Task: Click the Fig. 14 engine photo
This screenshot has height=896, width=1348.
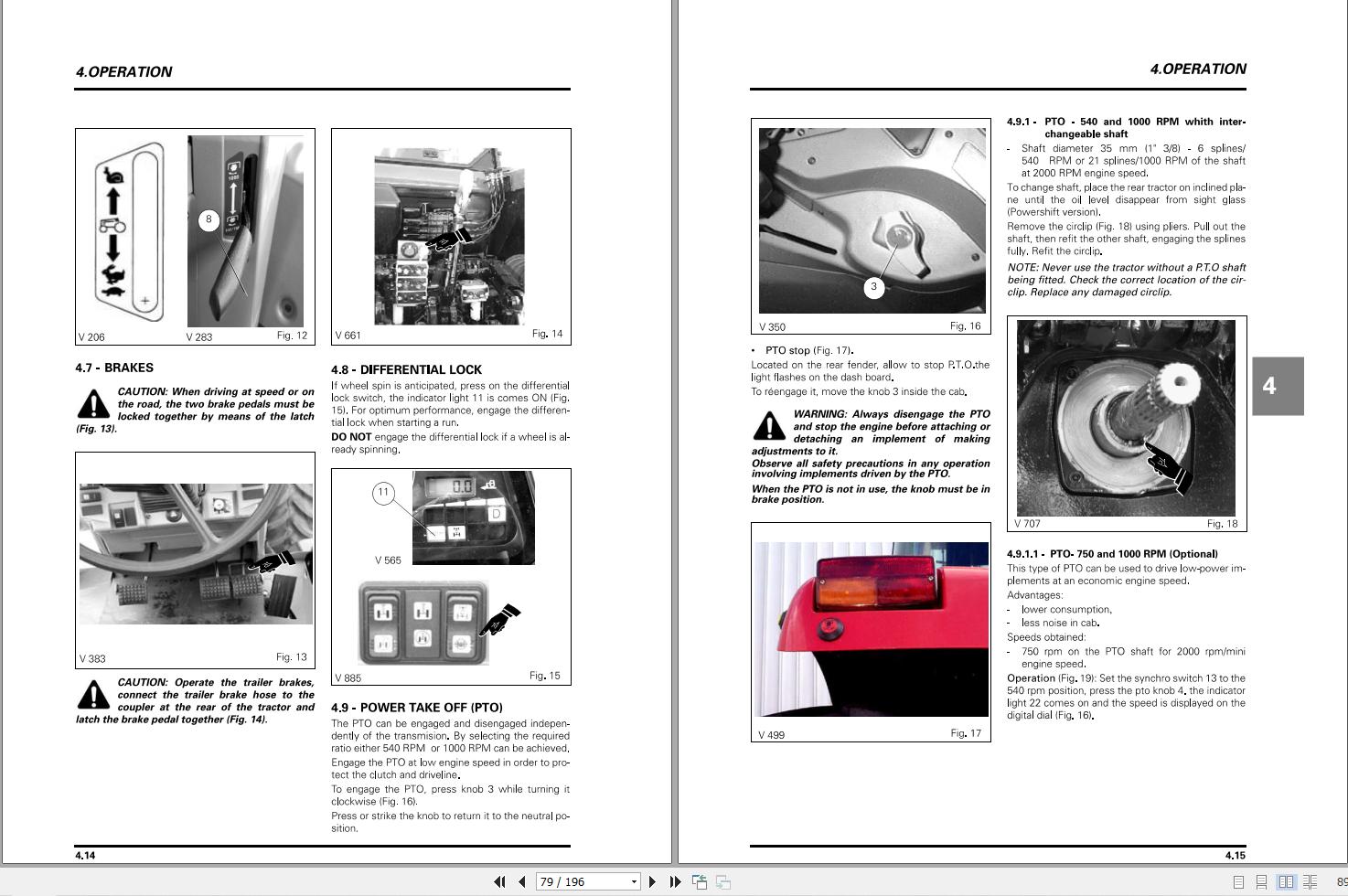Action: 449,237
